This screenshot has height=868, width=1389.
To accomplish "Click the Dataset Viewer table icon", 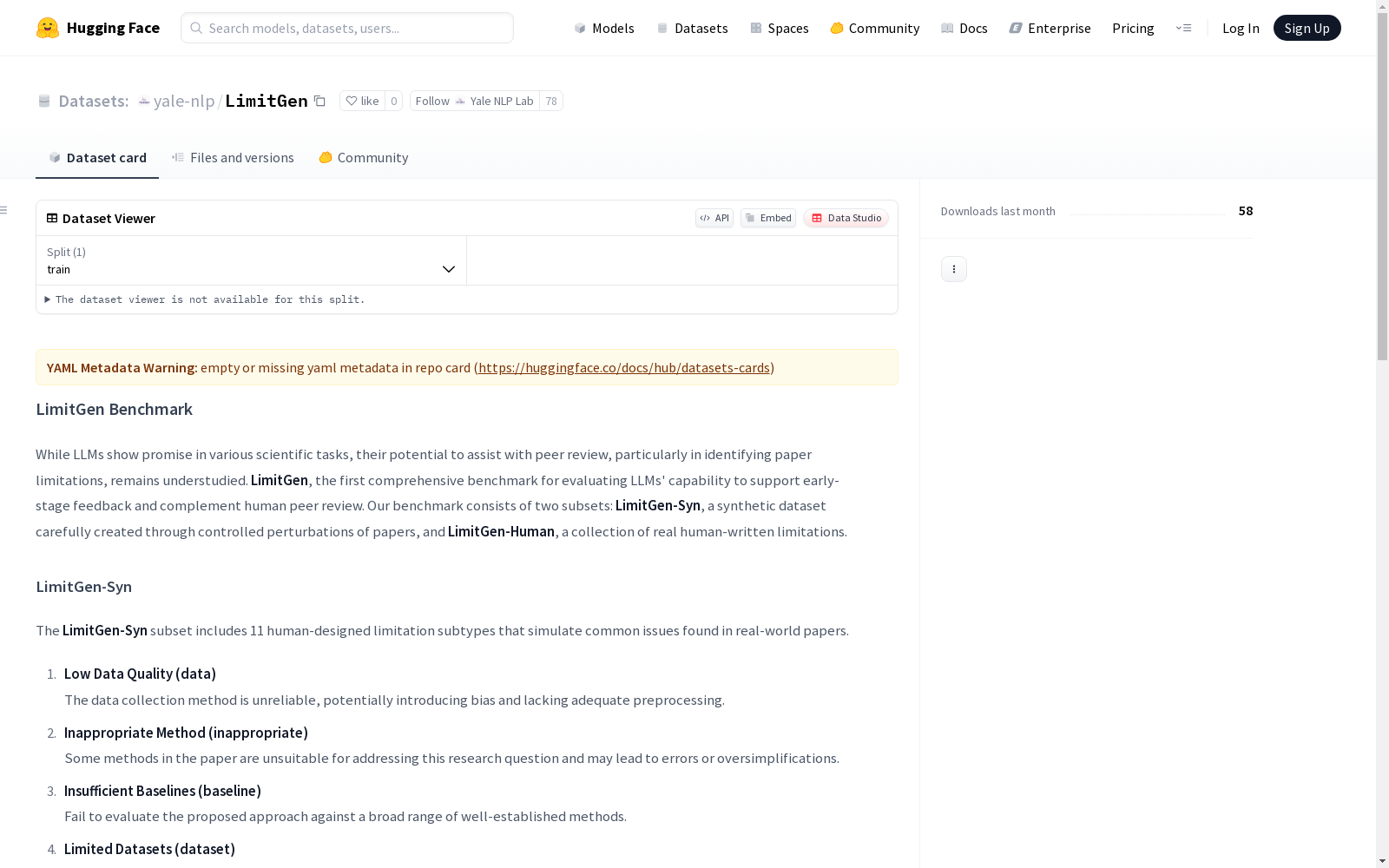I will click(x=52, y=218).
